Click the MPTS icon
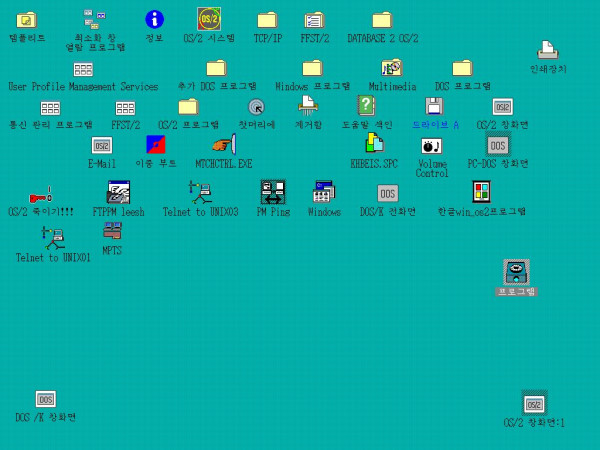 pyautogui.click(x=112, y=232)
